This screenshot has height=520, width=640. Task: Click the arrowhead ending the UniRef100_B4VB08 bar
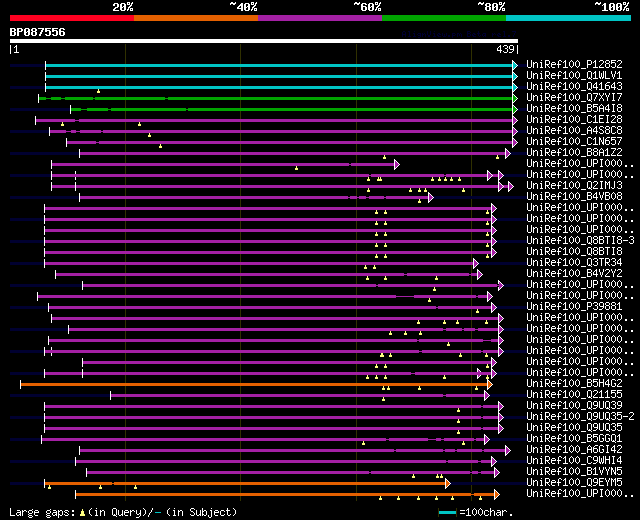[431, 198]
